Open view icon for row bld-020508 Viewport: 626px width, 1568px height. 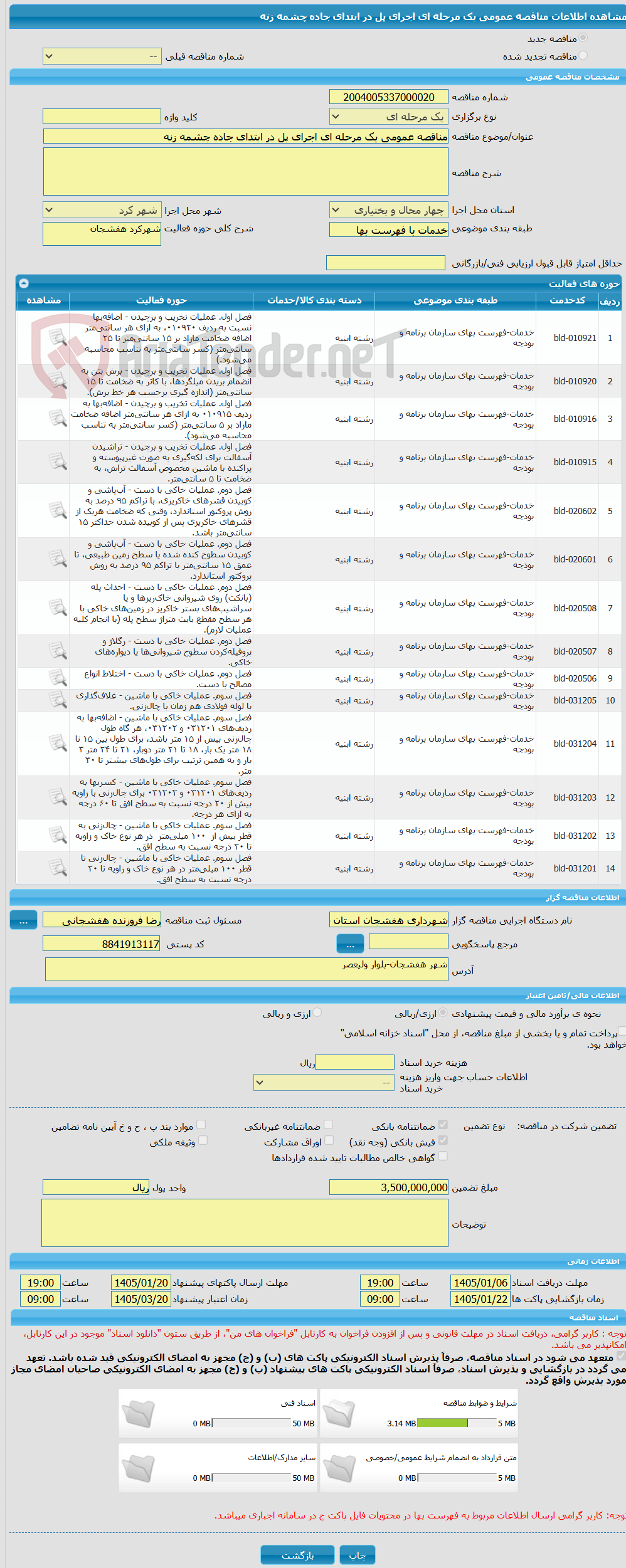click(x=58, y=608)
